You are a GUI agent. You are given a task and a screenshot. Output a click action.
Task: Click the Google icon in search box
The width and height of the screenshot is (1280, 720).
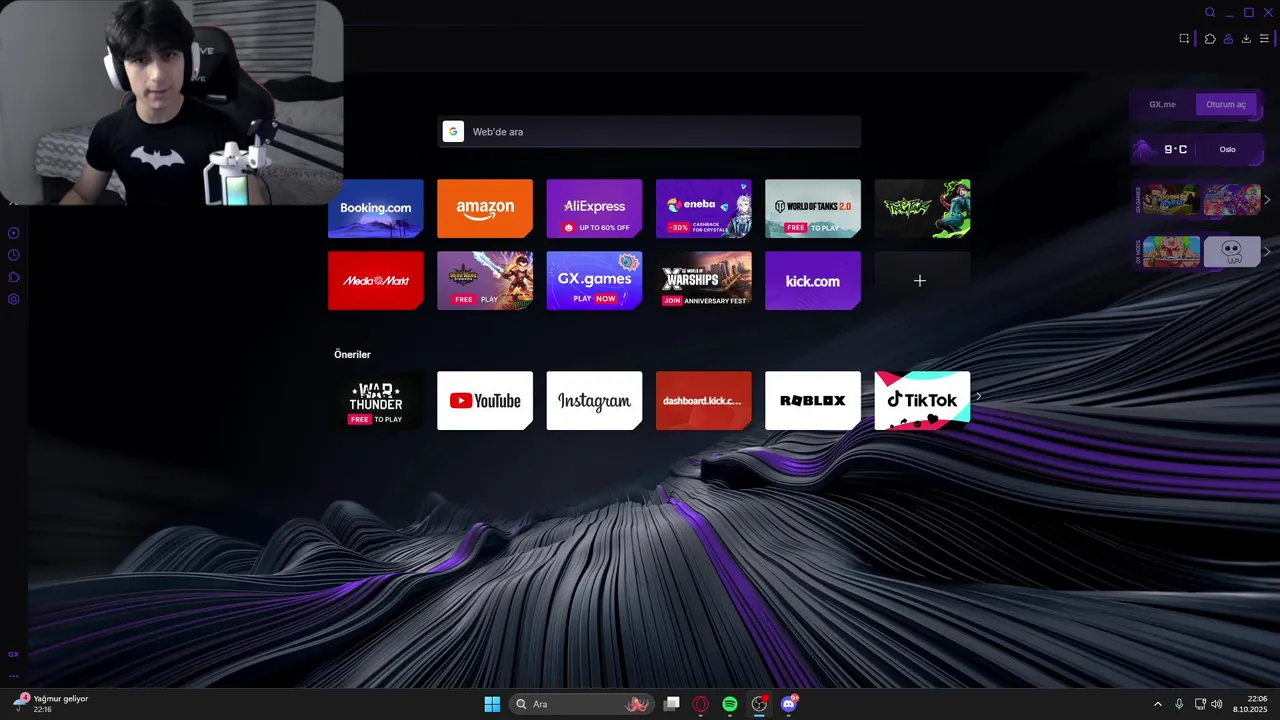click(453, 131)
